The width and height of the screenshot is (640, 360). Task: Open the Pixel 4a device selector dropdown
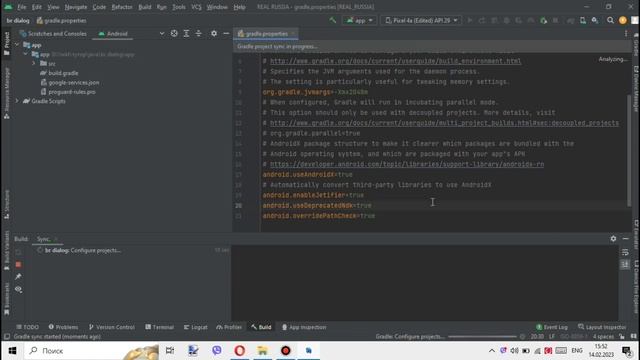(x=421, y=20)
